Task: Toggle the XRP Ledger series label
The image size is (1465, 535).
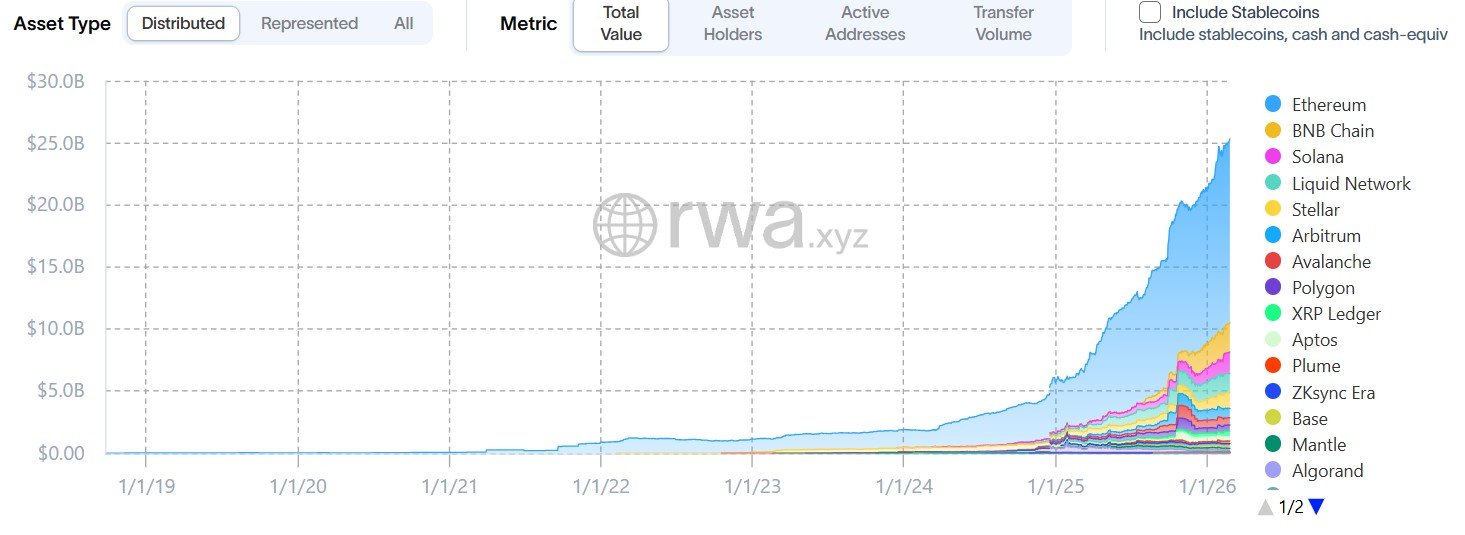Action: [x=1336, y=314]
